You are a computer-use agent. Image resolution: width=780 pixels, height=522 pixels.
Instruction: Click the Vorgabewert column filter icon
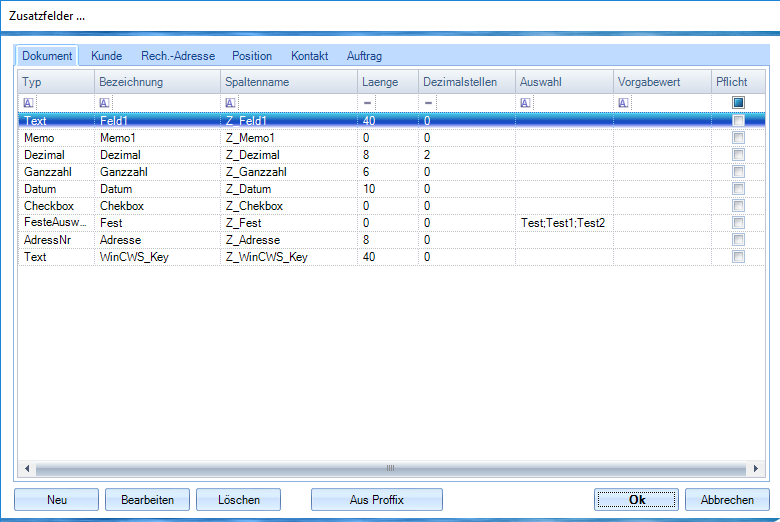click(x=623, y=103)
